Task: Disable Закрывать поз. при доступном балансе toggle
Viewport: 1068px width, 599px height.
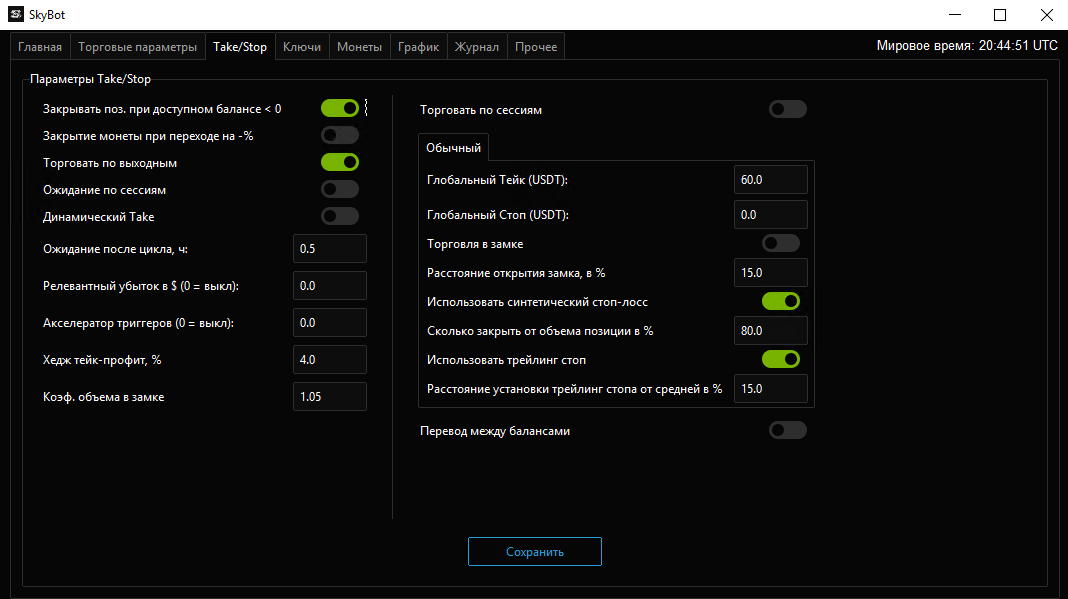Action: [340, 108]
